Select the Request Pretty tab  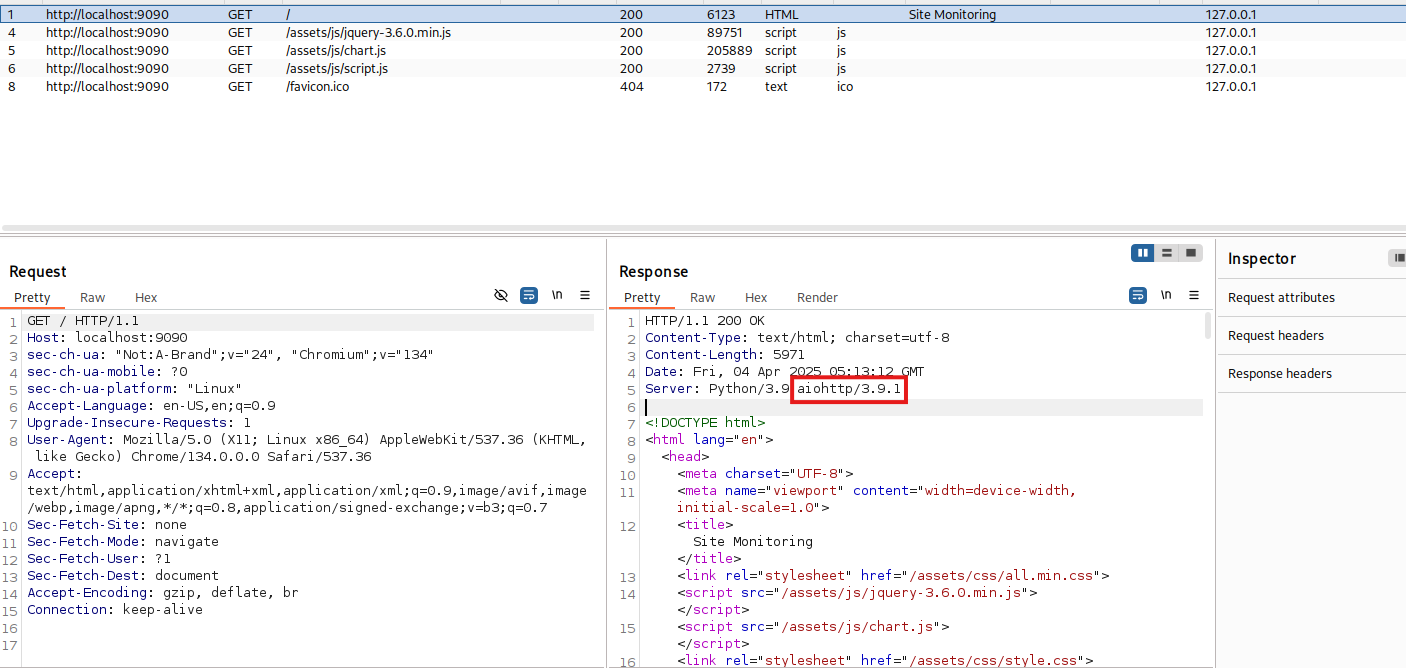pyautogui.click(x=32, y=297)
